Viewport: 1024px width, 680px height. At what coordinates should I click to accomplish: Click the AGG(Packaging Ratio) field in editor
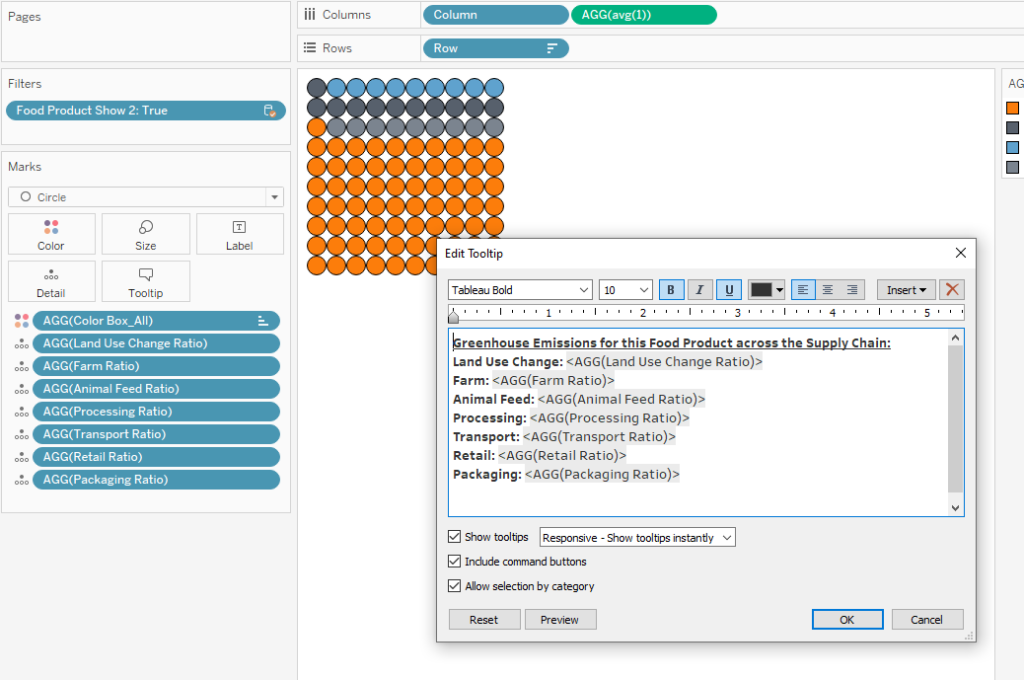(602, 474)
